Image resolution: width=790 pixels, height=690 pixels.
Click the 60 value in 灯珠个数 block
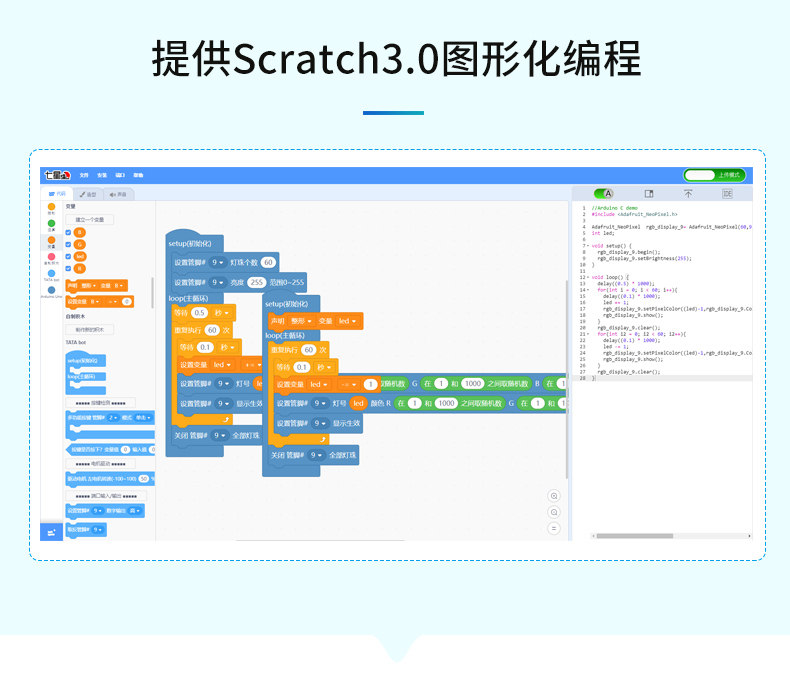point(269,262)
